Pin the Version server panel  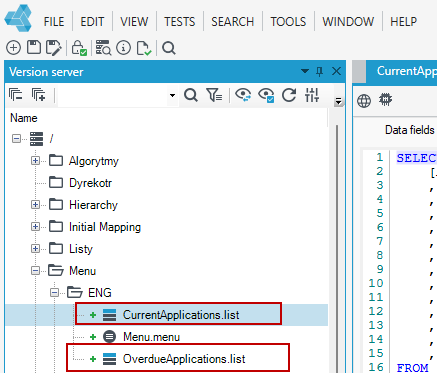(320, 71)
